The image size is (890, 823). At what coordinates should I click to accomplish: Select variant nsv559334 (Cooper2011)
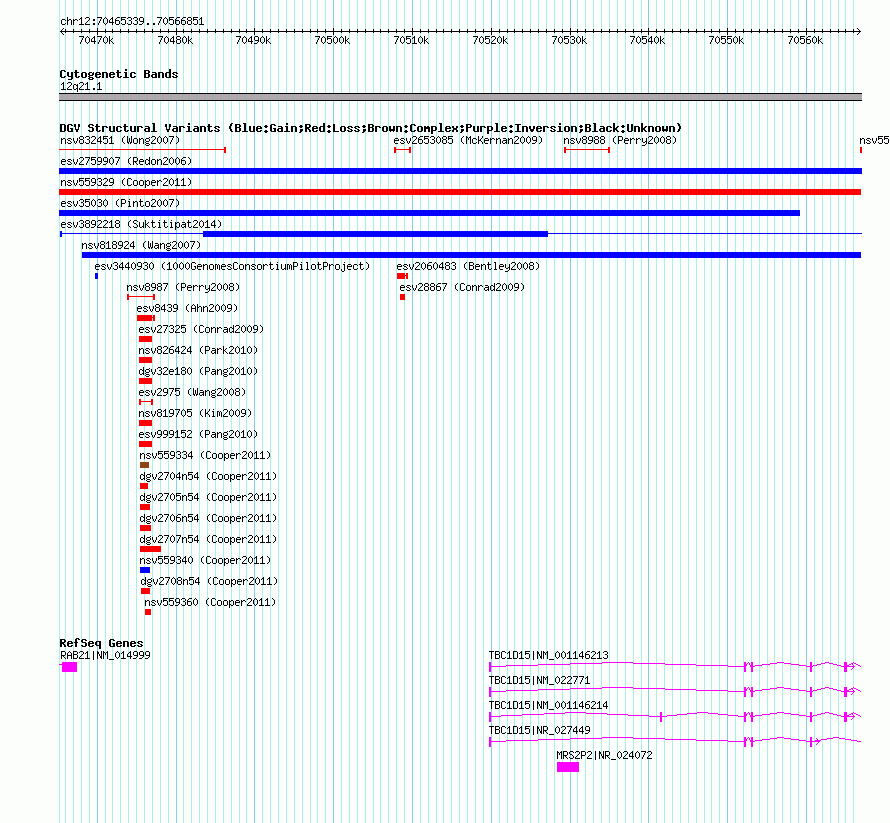pyautogui.click(x=205, y=455)
